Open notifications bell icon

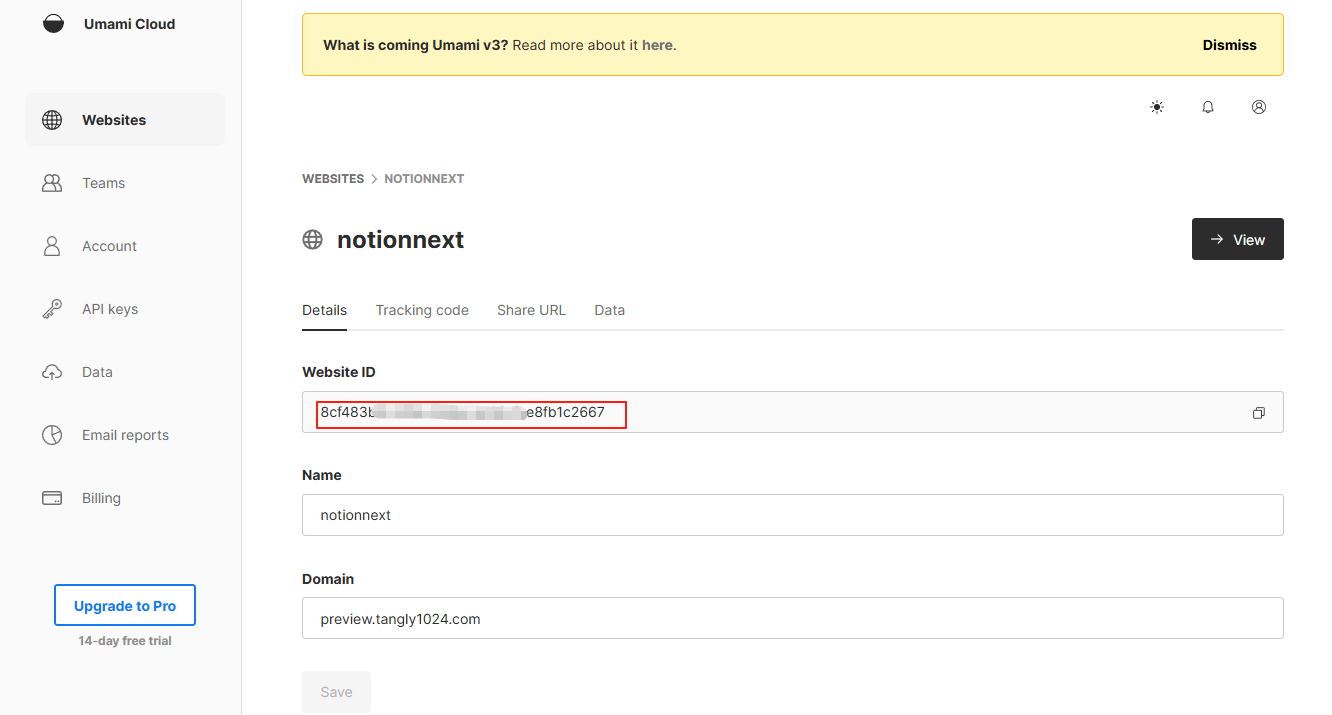[1208, 107]
